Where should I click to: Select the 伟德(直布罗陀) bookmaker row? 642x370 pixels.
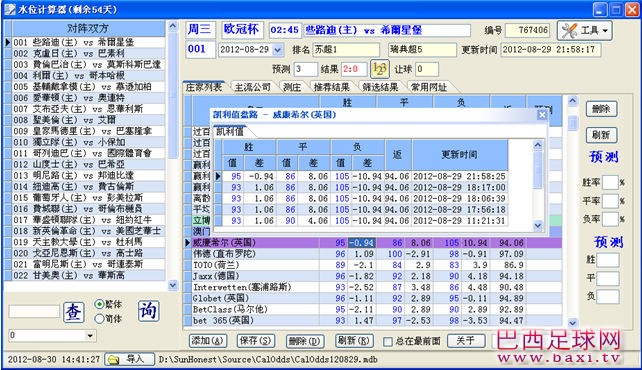click(x=377, y=254)
